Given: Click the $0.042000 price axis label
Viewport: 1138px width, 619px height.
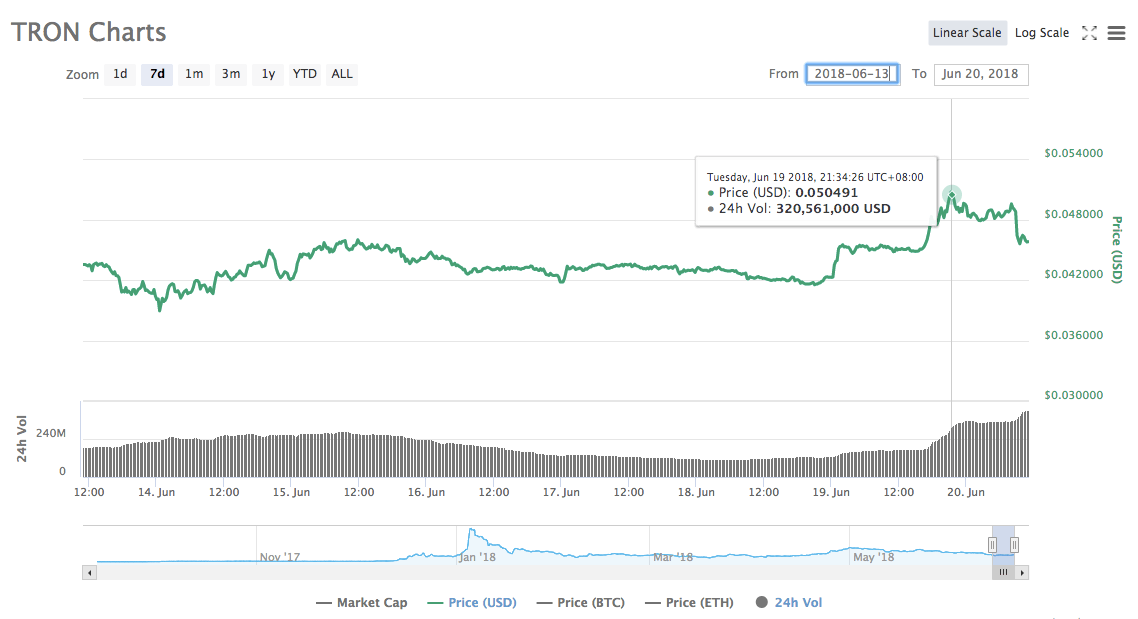Looking at the screenshot, I should pyautogui.click(x=1073, y=274).
